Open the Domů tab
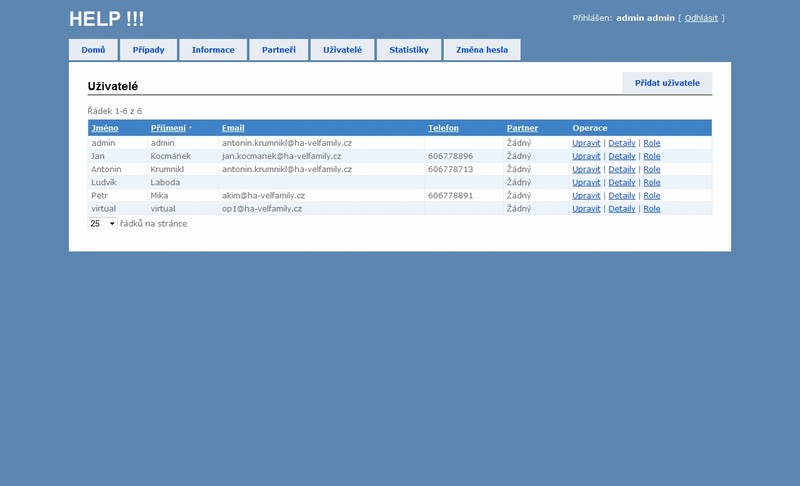Image resolution: width=800 pixels, height=486 pixels. pos(93,50)
